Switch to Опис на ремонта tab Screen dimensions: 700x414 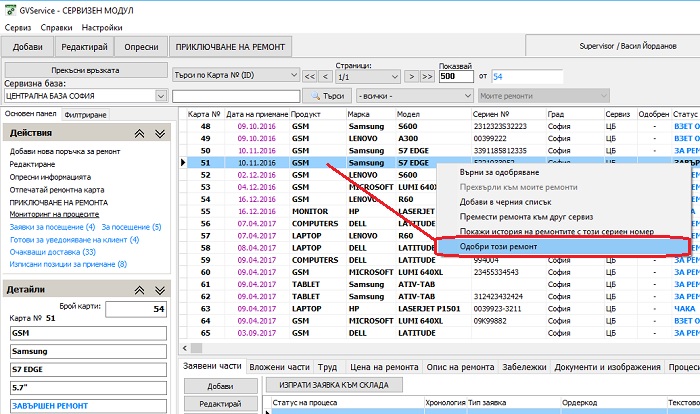point(460,367)
